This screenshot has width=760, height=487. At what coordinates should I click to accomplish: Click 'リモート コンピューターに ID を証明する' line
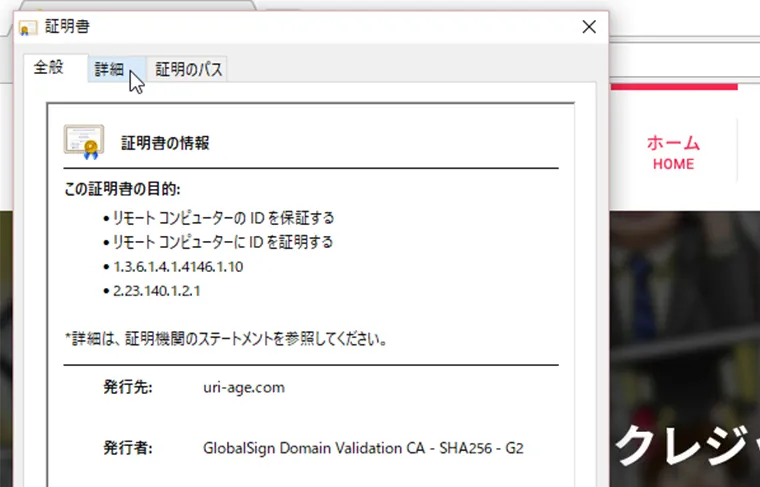click(x=222, y=242)
